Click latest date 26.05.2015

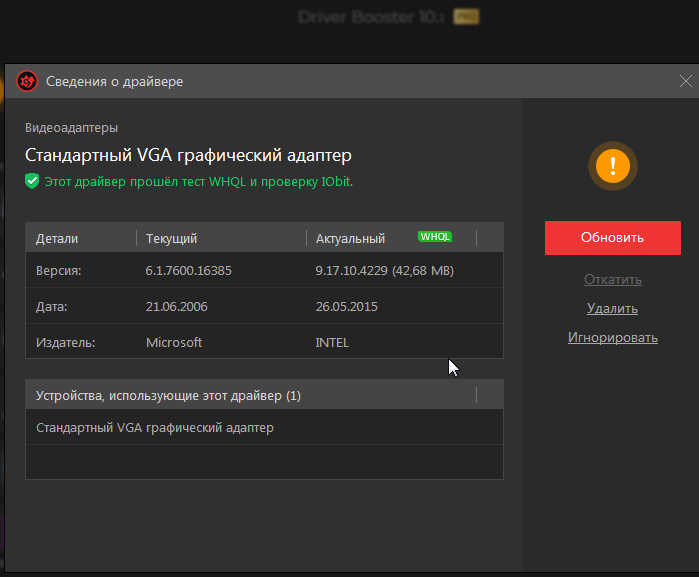coord(346,306)
